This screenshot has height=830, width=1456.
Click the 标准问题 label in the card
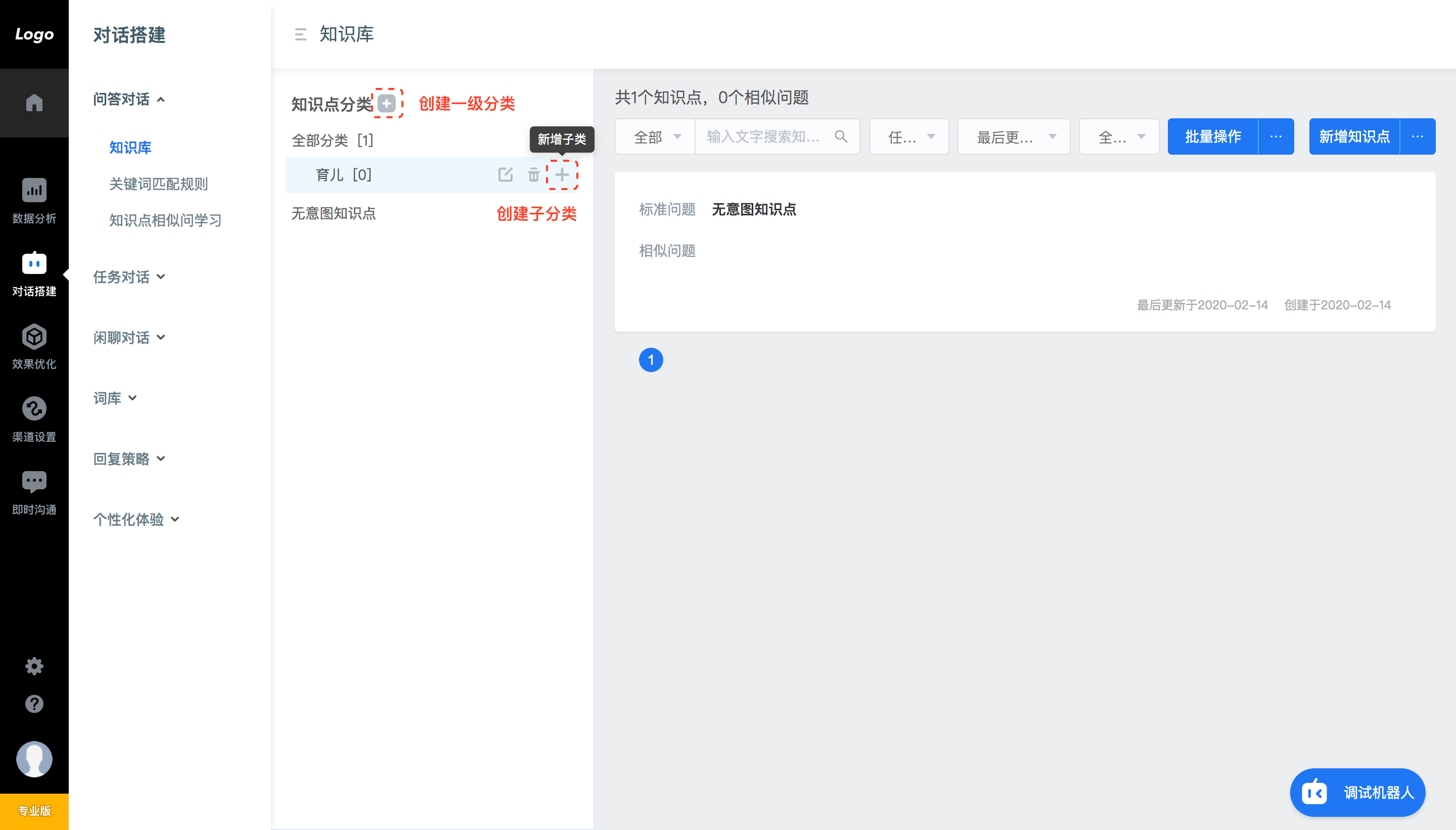[667, 209]
